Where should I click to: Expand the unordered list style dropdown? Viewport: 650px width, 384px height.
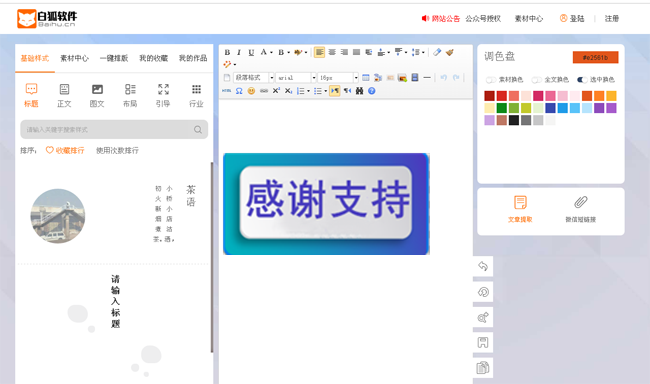(325, 91)
